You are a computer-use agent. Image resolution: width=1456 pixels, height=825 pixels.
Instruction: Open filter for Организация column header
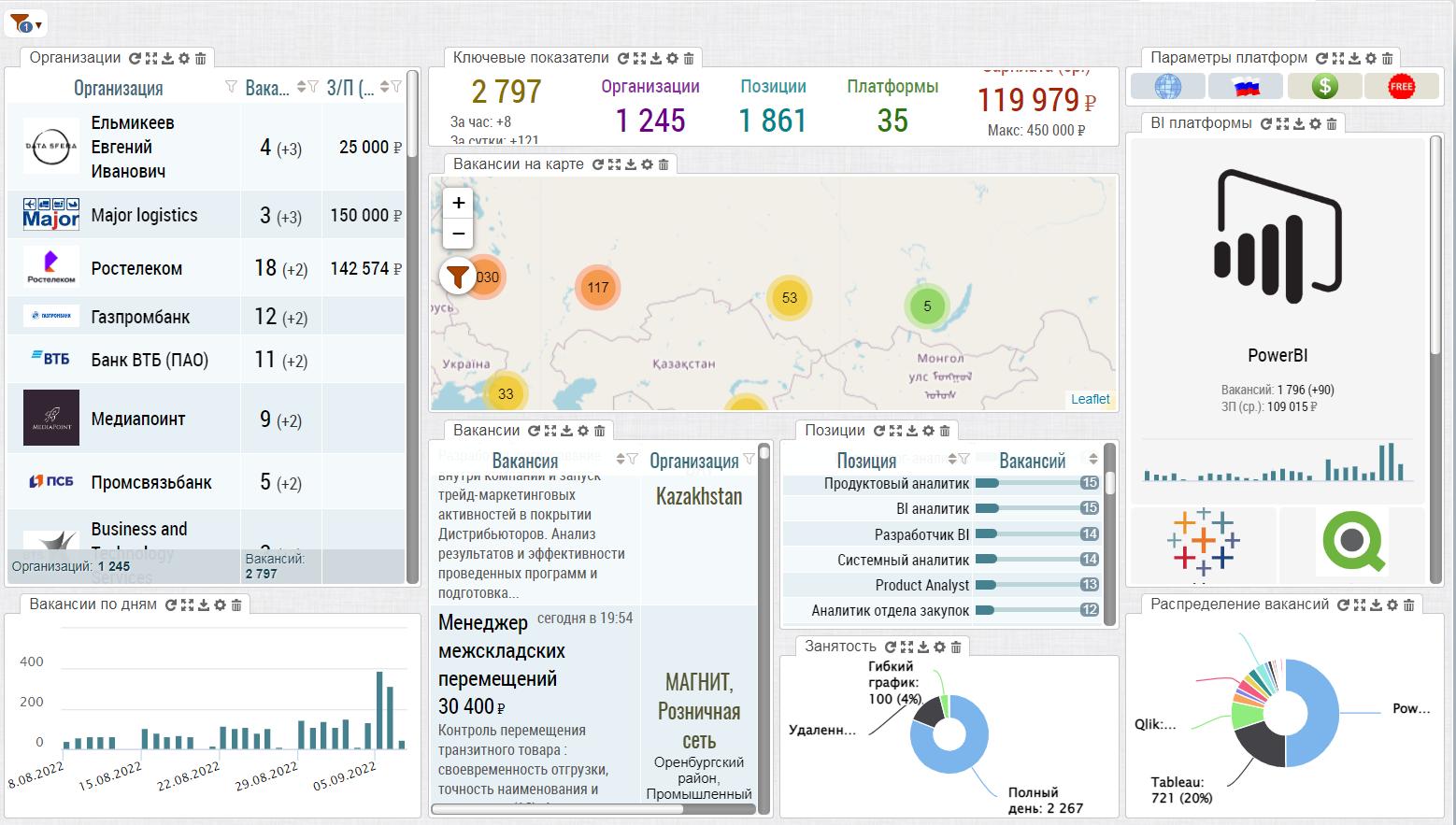[231, 87]
